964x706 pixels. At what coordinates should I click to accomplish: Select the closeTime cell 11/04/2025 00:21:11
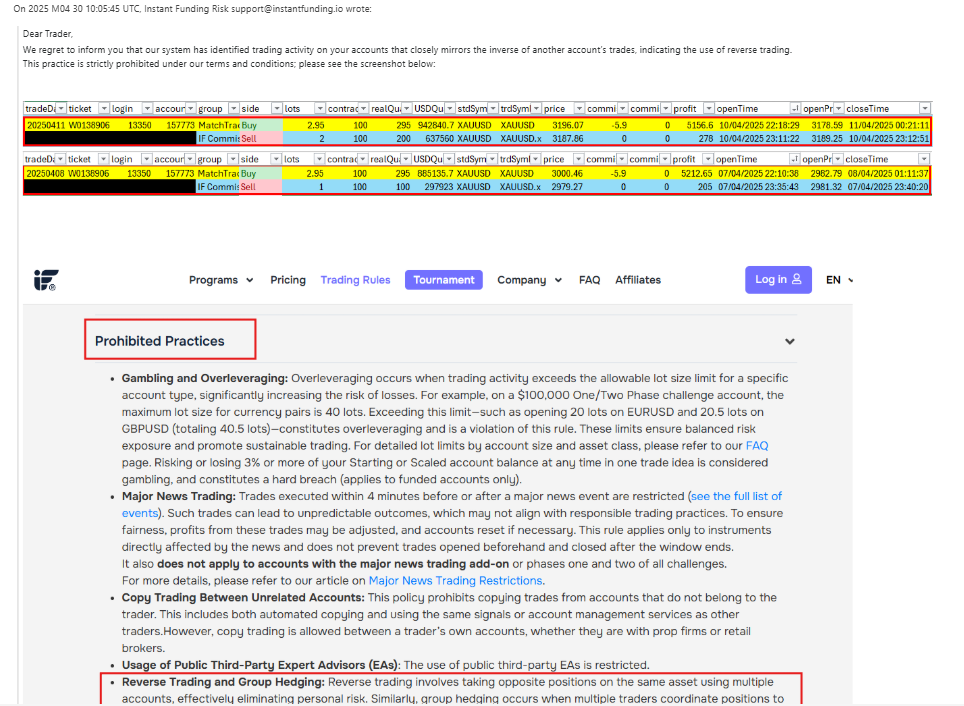click(887, 125)
